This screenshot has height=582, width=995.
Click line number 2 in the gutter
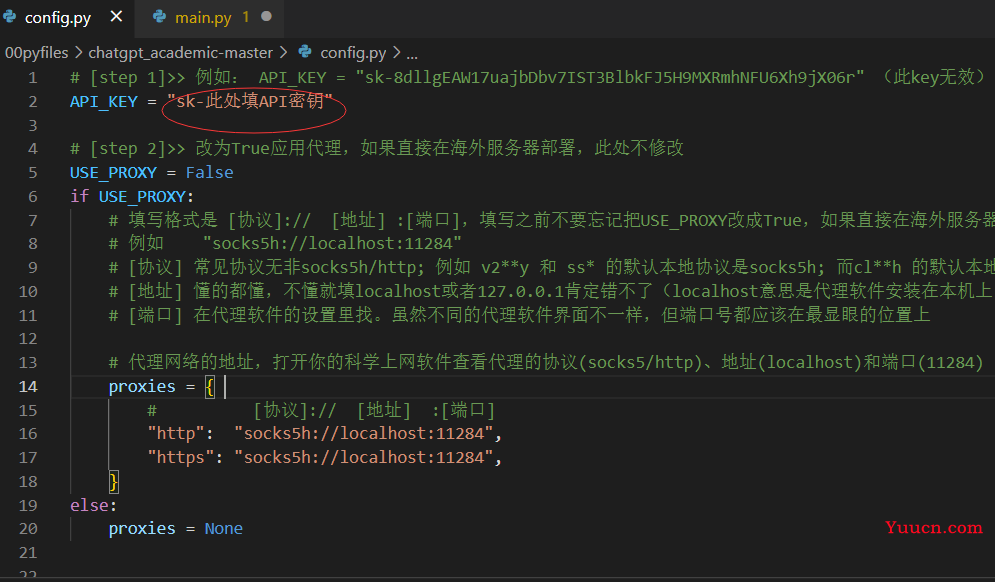pyautogui.click(x=32, y=102)
